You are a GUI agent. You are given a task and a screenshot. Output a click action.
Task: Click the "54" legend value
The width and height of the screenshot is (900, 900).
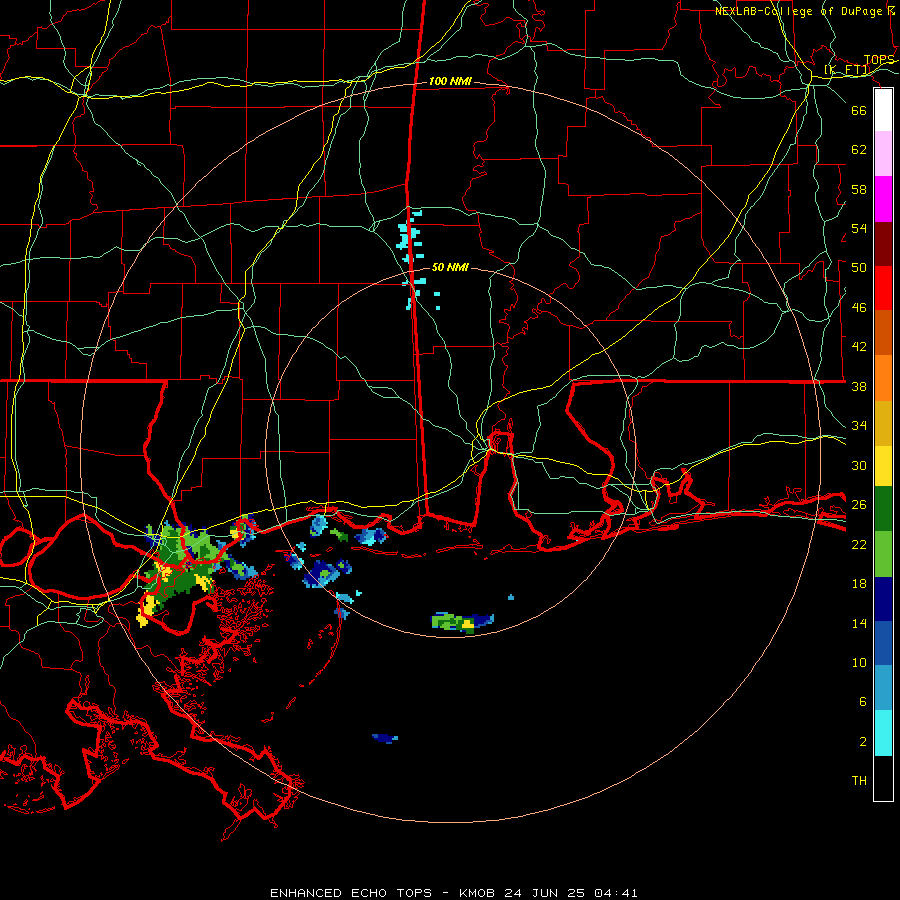coord(859,228)
